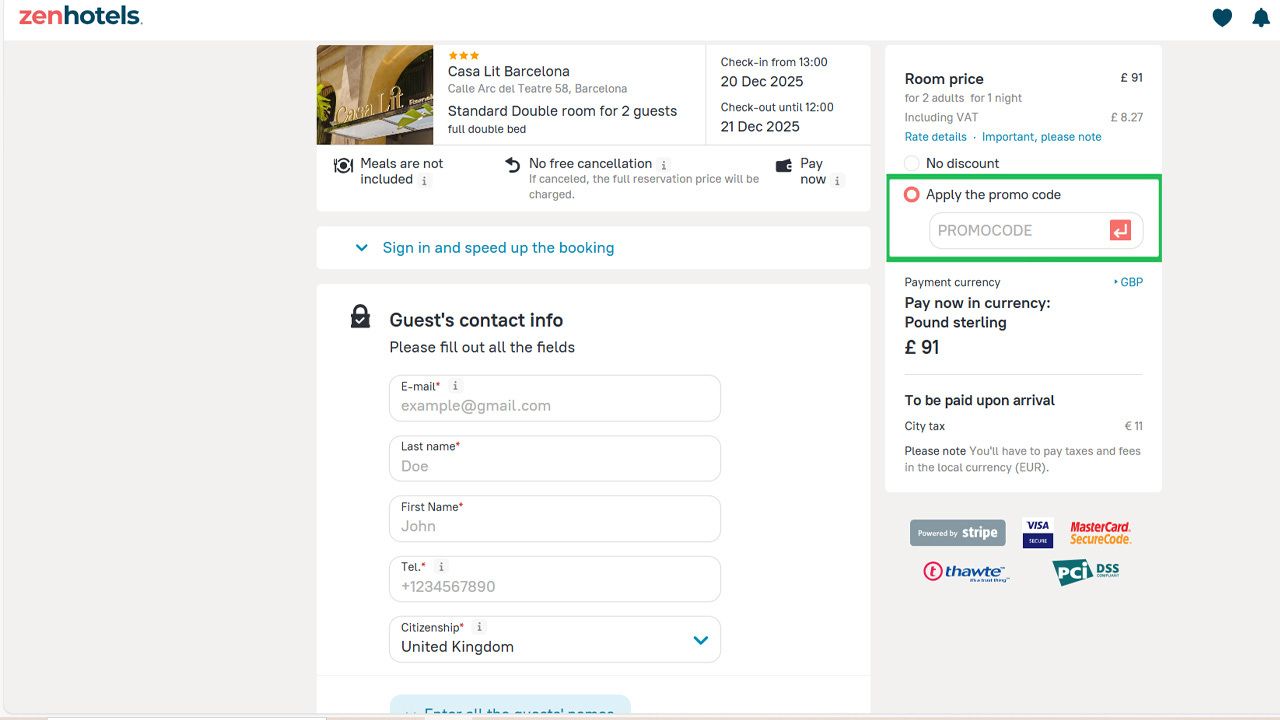Open the telephone field info icon
The height and width of the screenshot is (720, 1280).
coord(440,567)
